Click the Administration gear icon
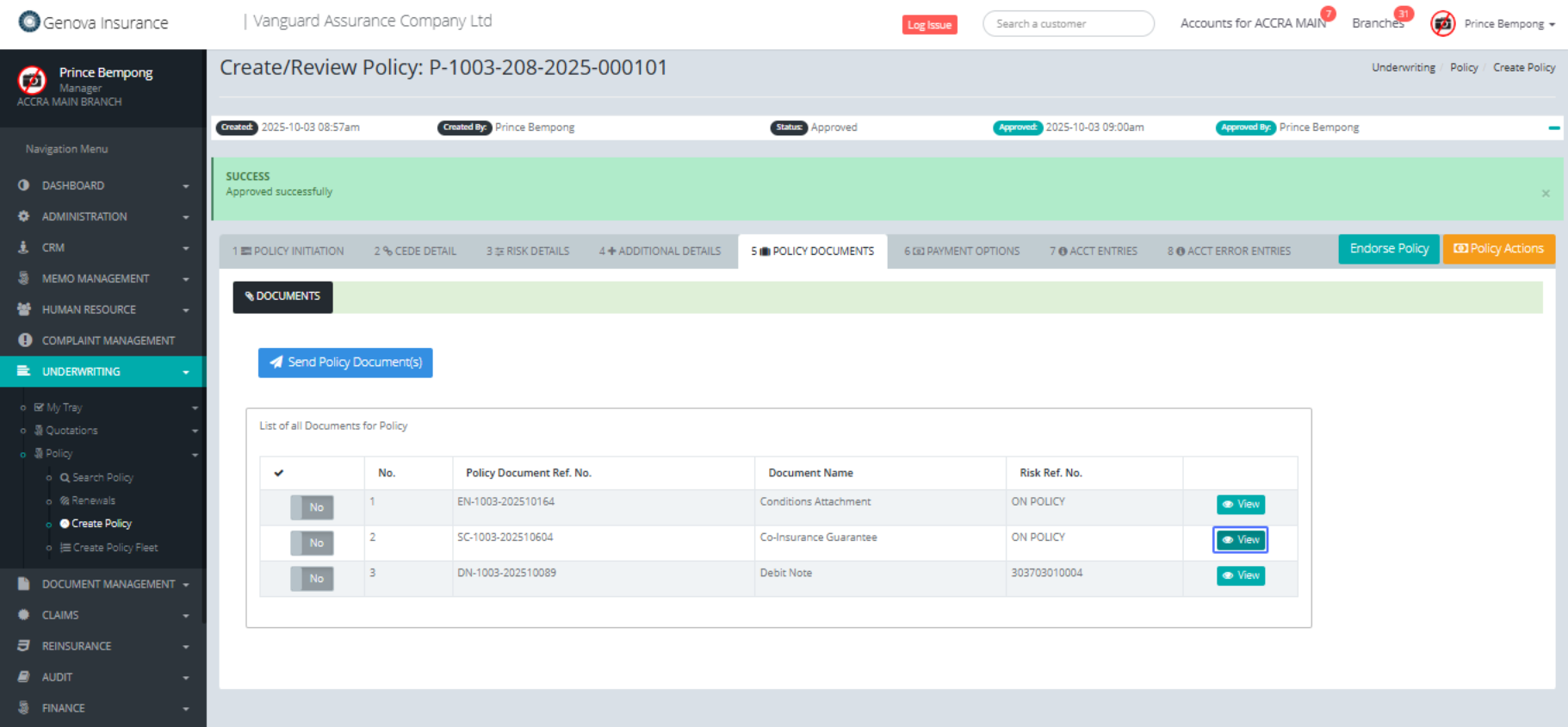Image resolution: width=1568 pixels, height=727 pixels. [24, 216]
